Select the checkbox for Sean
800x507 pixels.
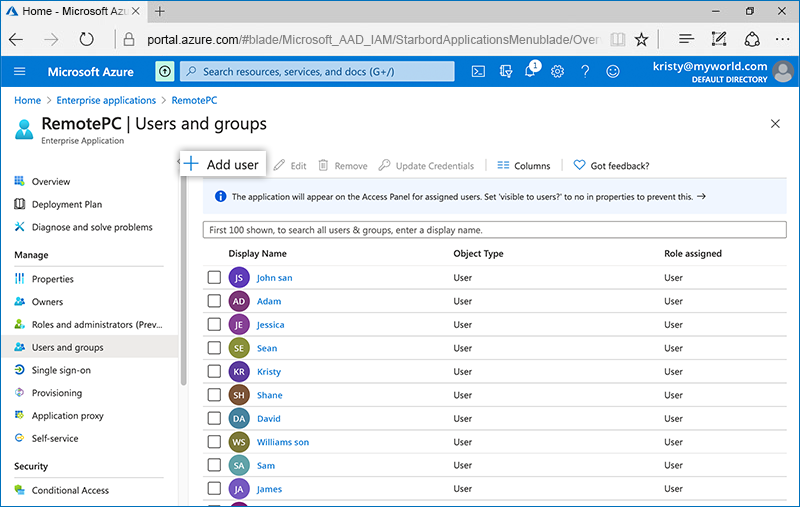pos(214,348)
